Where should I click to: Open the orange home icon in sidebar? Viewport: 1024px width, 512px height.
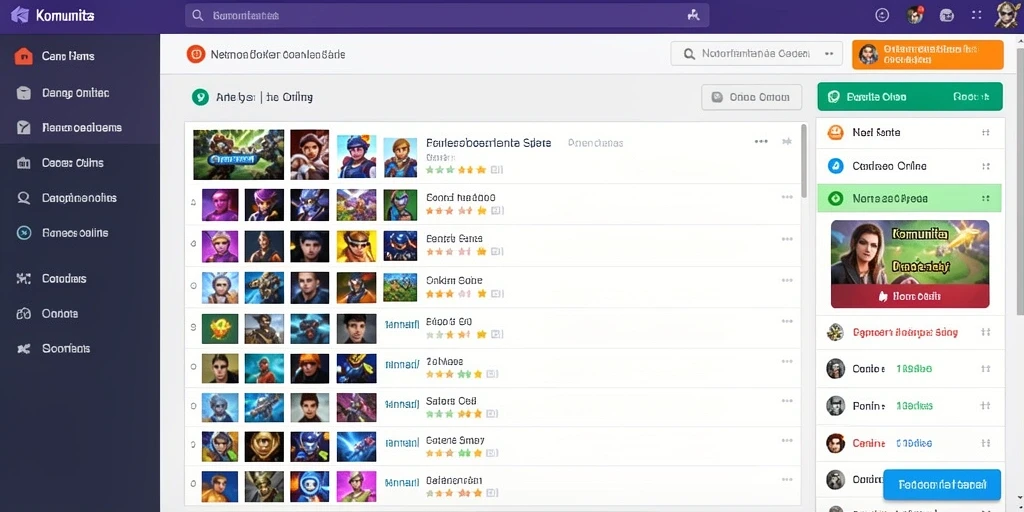24,56
